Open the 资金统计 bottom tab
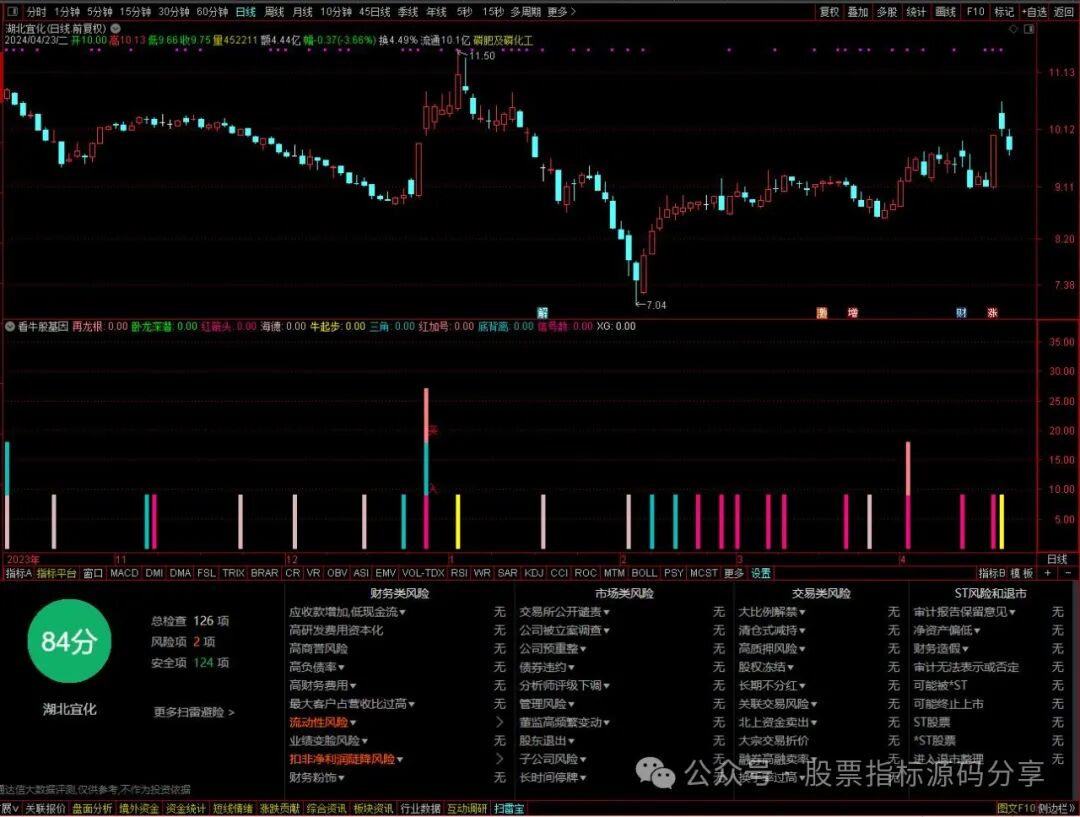The height and width of the screenshot is (817, 1080). point(185,809)
